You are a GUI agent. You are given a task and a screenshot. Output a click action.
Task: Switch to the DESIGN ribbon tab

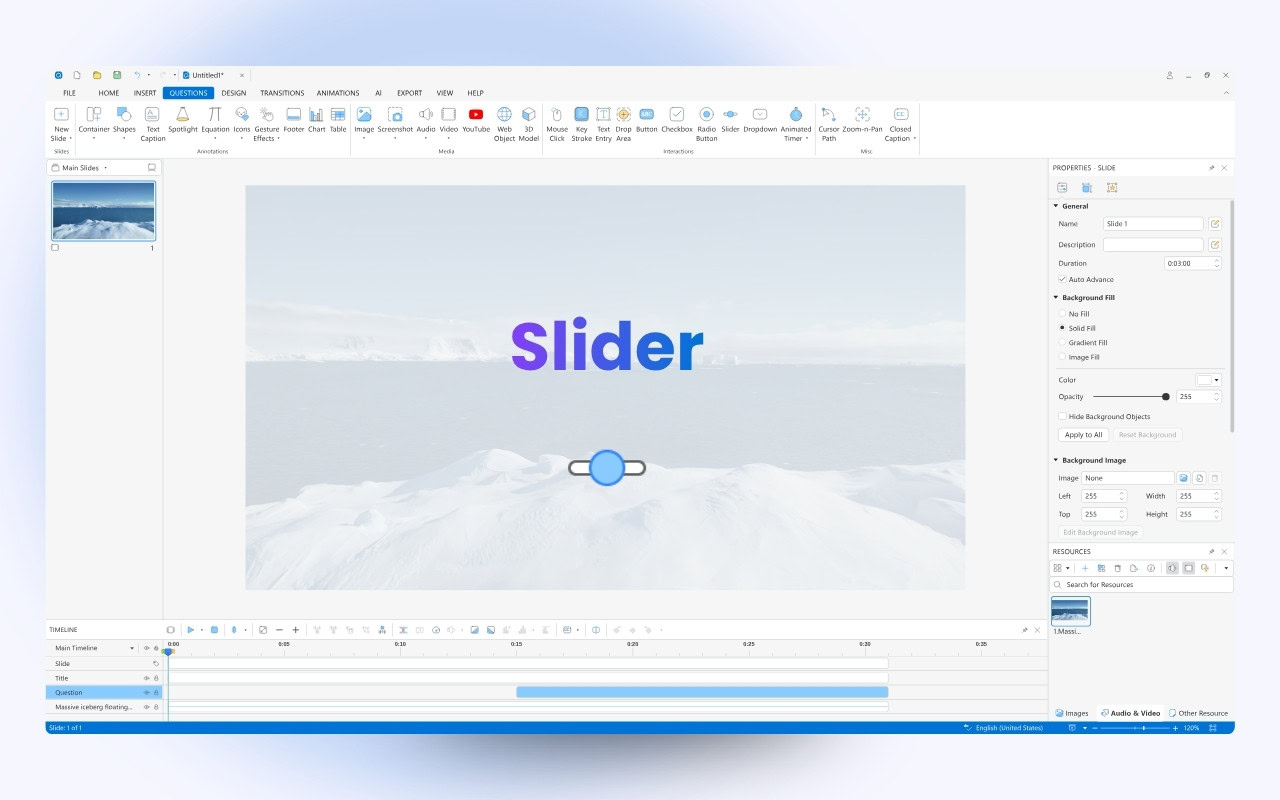coord(234,93)
